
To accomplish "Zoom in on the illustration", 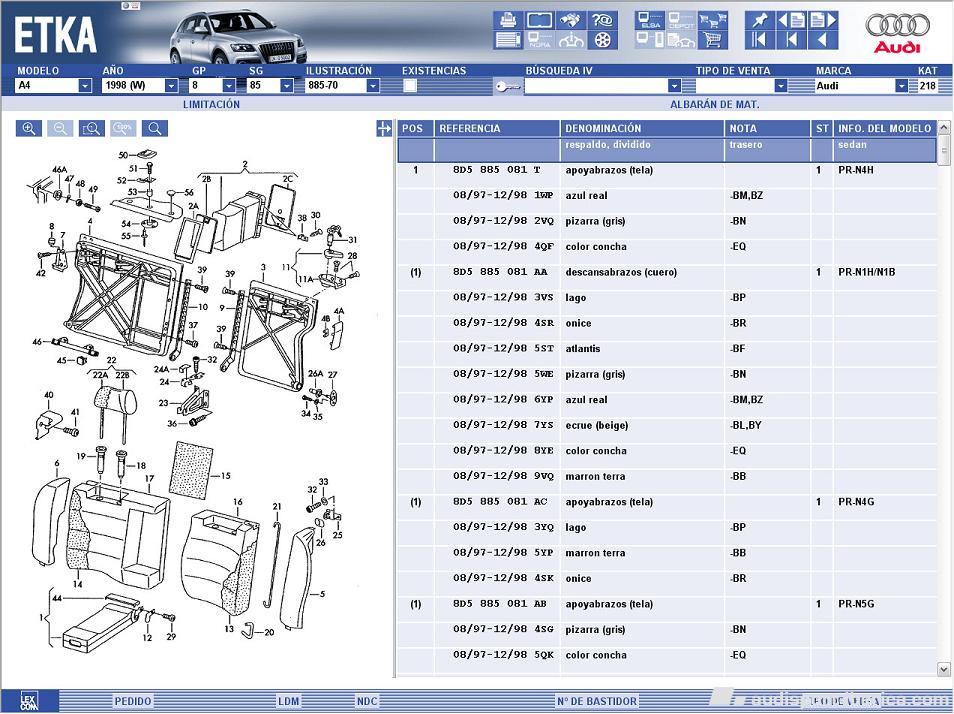I will click(29, 128).
